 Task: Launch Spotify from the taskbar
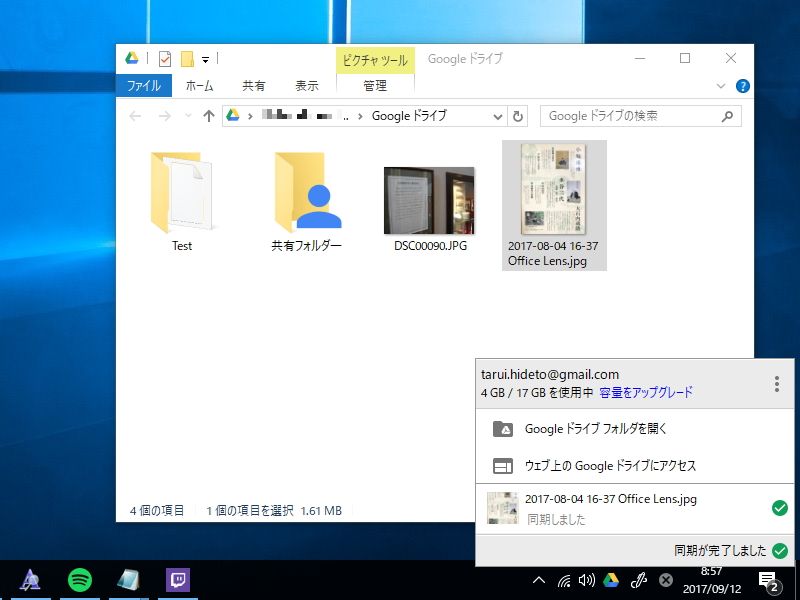[x=79, y=579]
